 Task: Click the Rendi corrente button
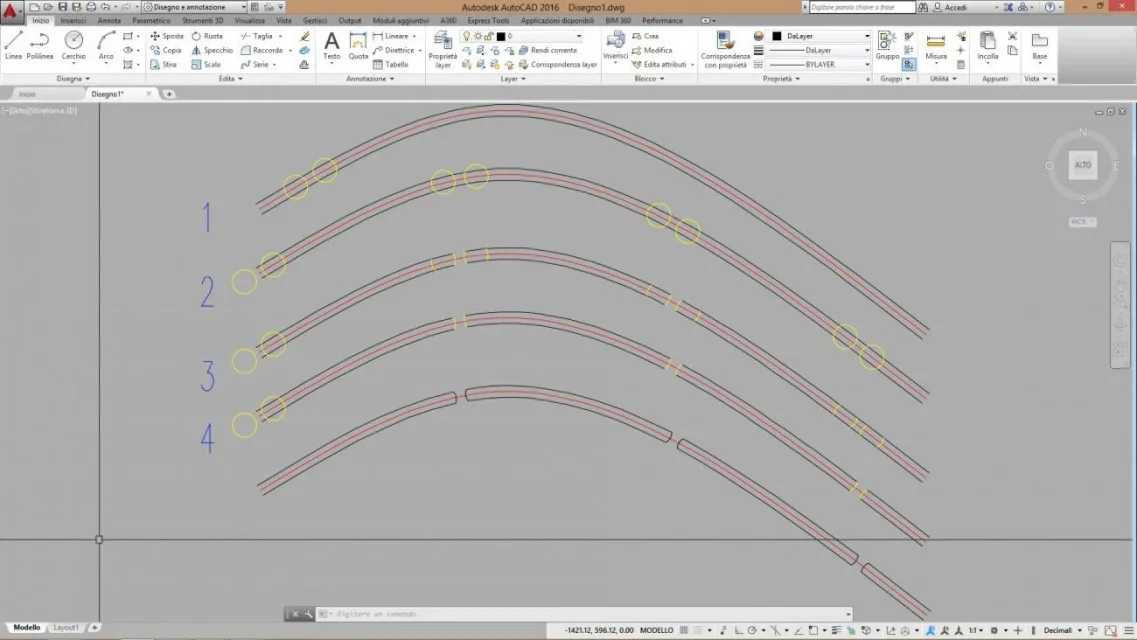click(x=553, y=50)
